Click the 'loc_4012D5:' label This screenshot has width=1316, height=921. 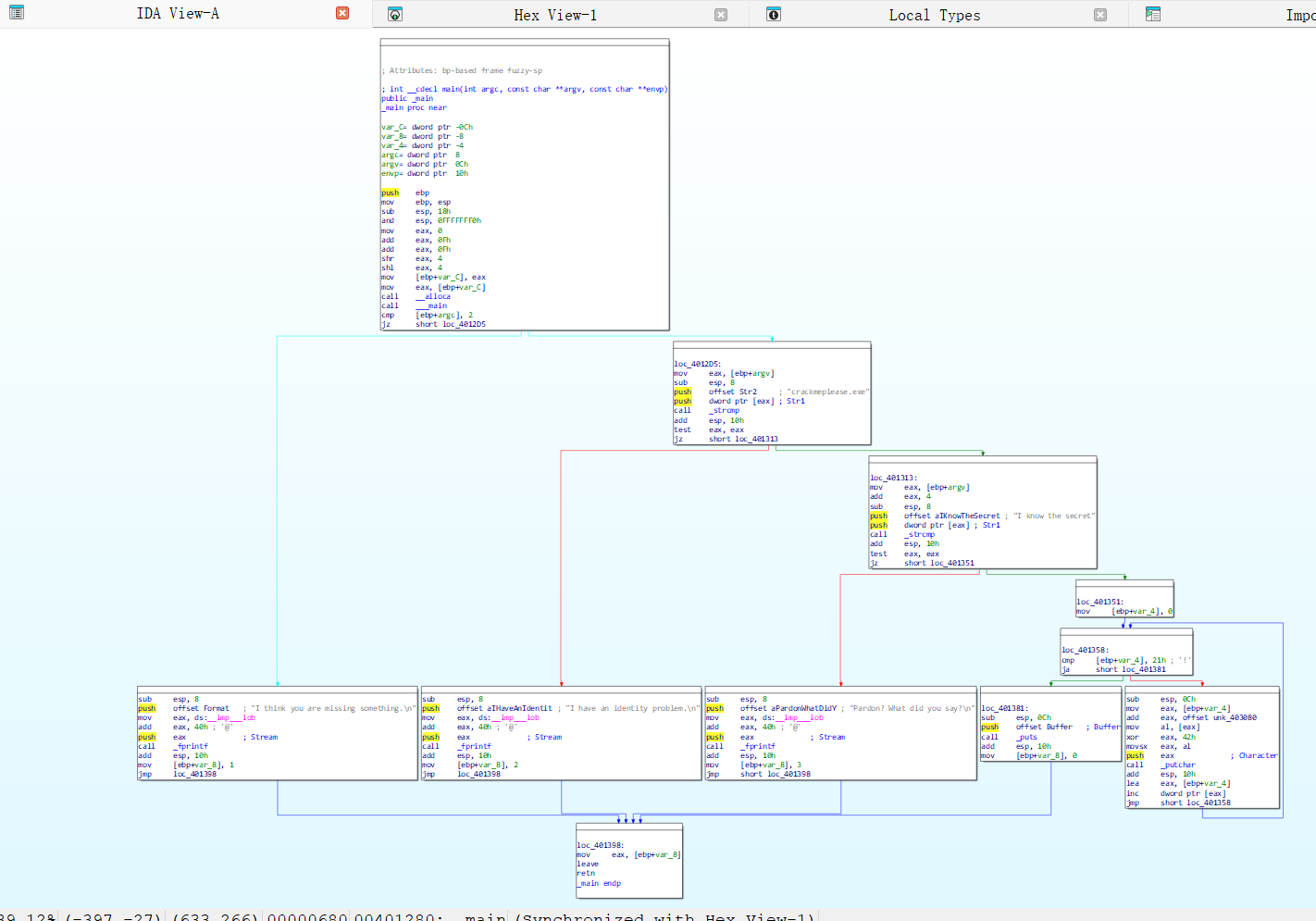coord(698,364)
